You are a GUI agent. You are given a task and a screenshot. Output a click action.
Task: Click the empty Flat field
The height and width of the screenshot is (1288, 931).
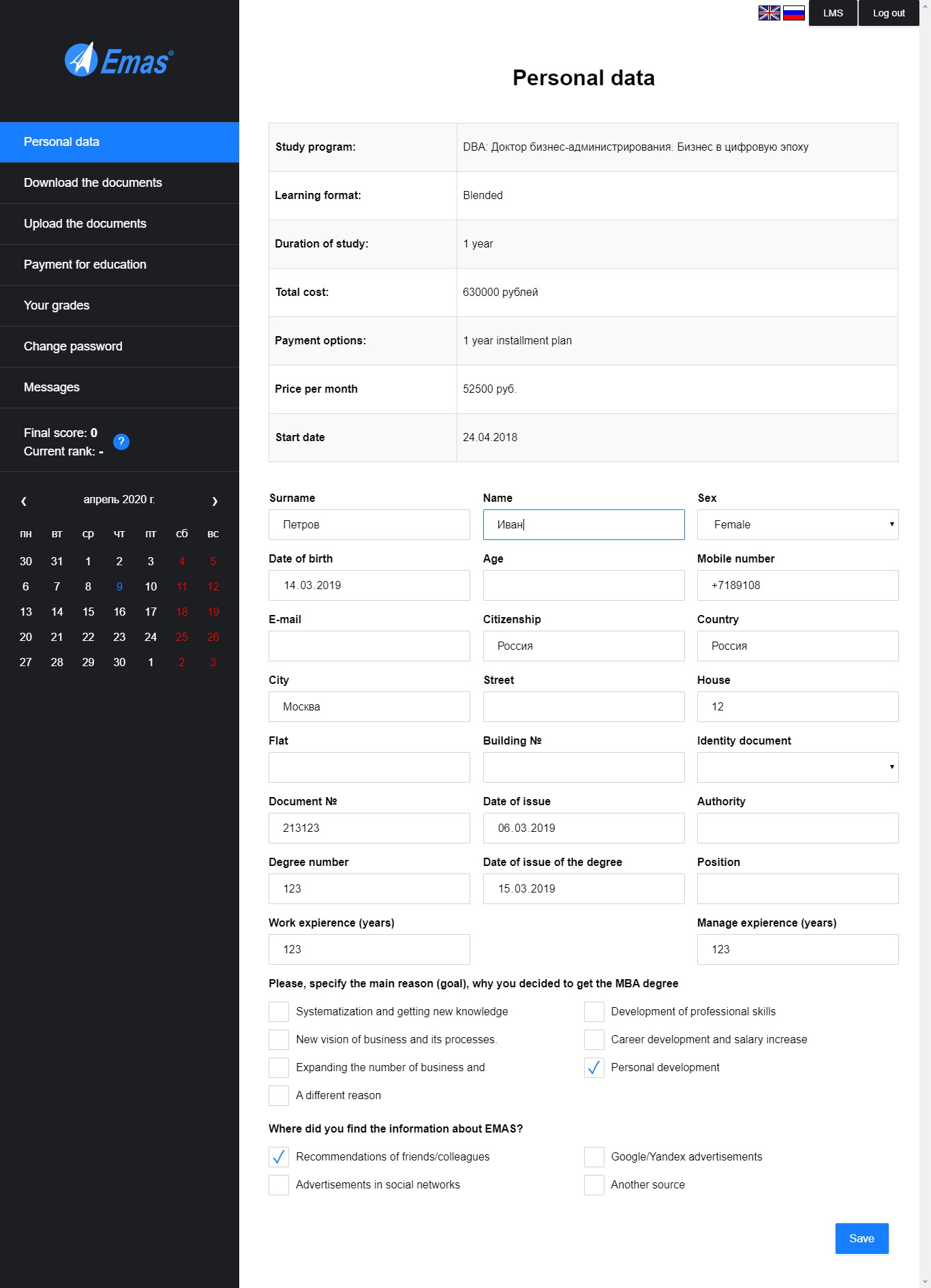click(369, 767)
